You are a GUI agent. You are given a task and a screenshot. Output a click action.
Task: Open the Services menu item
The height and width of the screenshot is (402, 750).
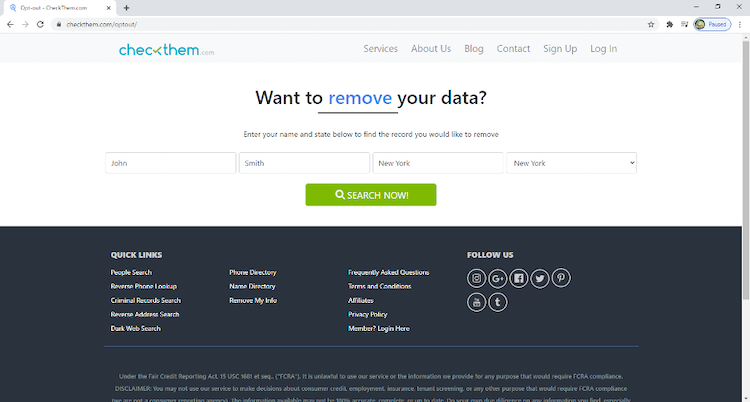tap(380, 48)
